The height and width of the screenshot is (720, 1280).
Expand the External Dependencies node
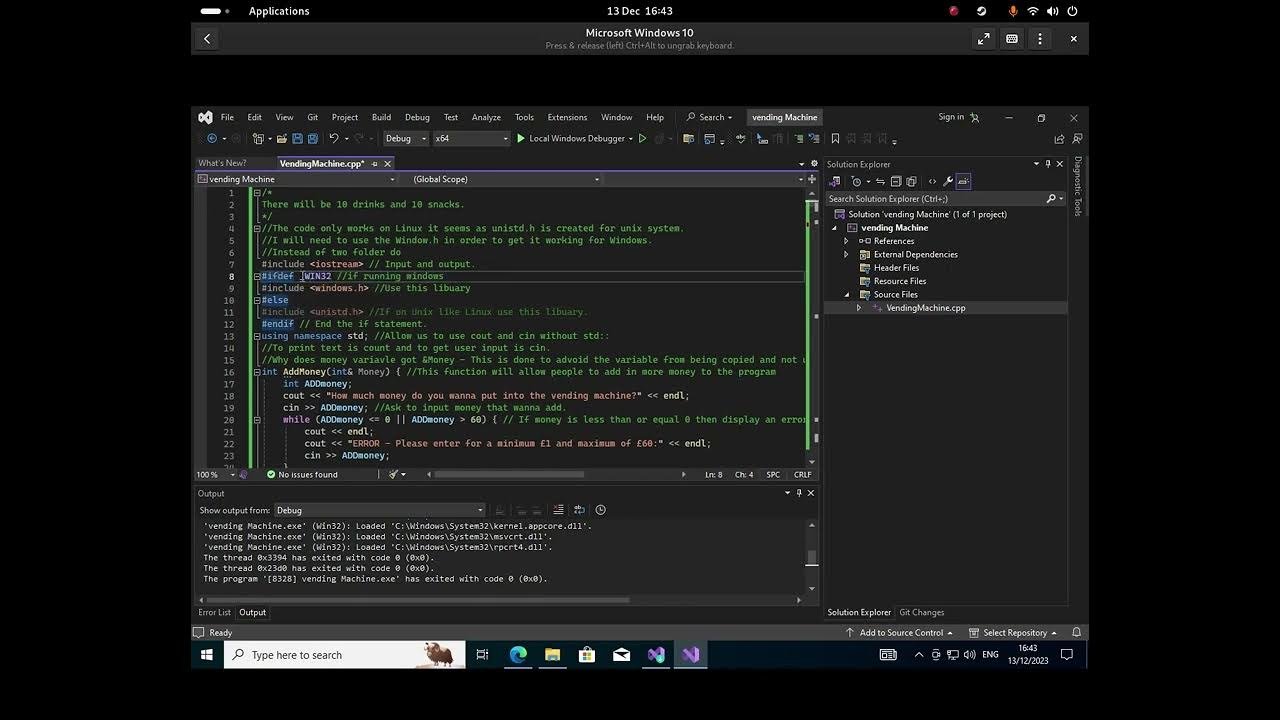(x=847, y=254)
